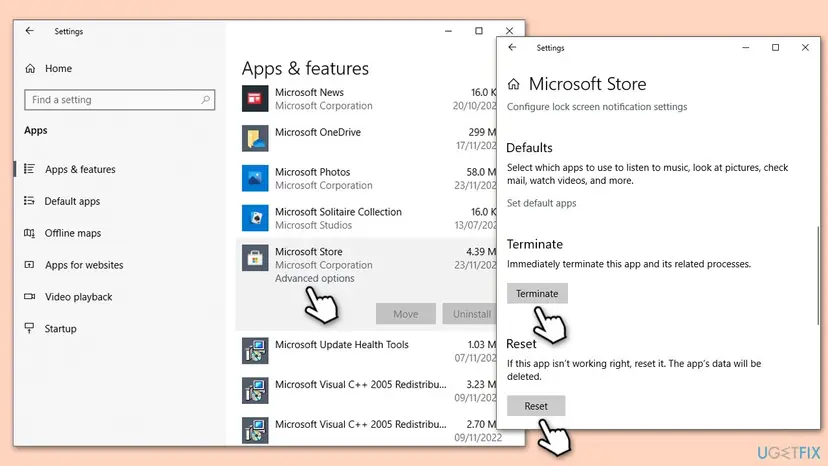Click the home icon beside Microsoft Store heading
828x466 pixels.
pyautogui.click(x=514, y=84)
